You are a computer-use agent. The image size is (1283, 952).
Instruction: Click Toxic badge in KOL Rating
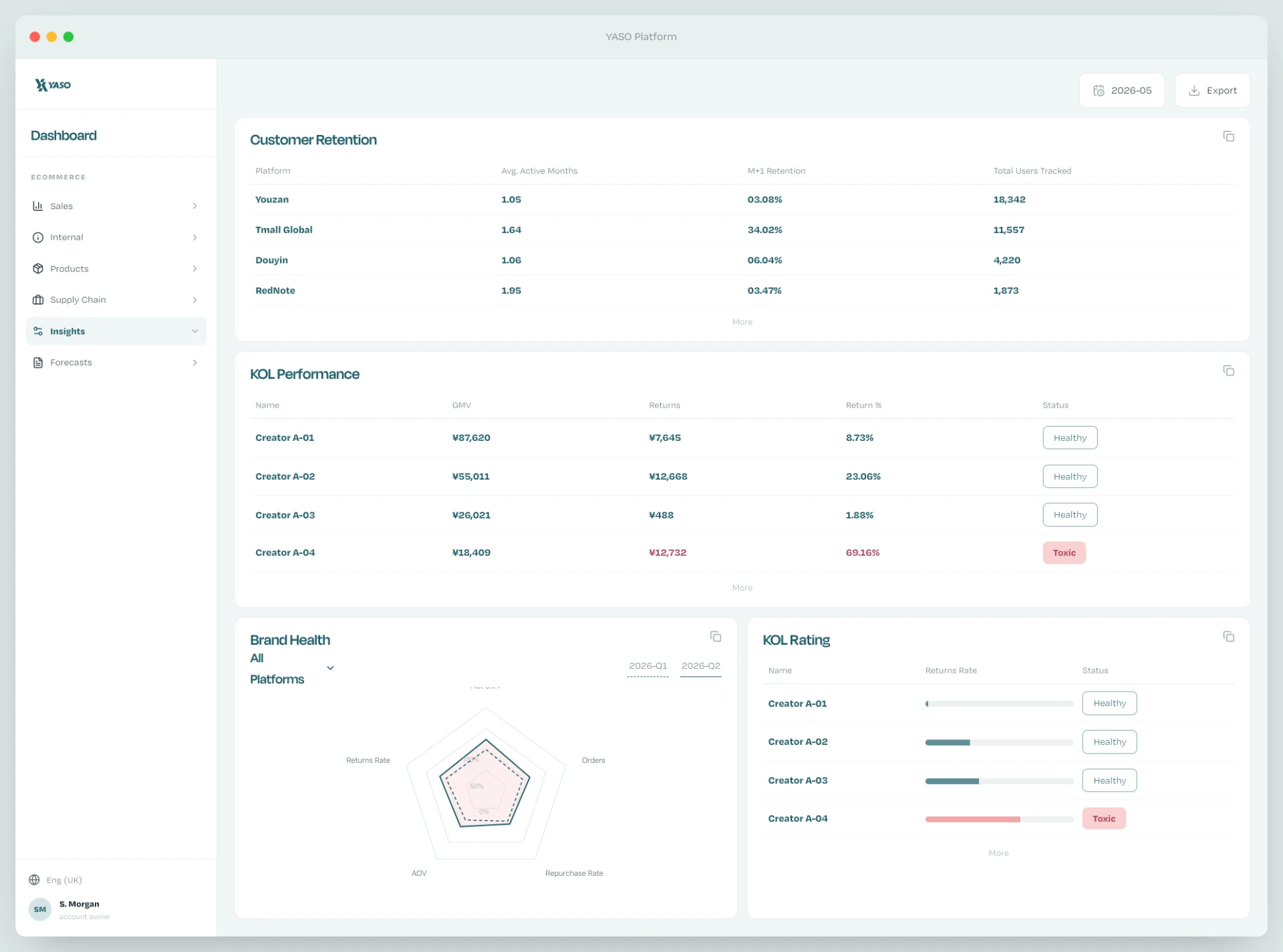coord(1104,818)
